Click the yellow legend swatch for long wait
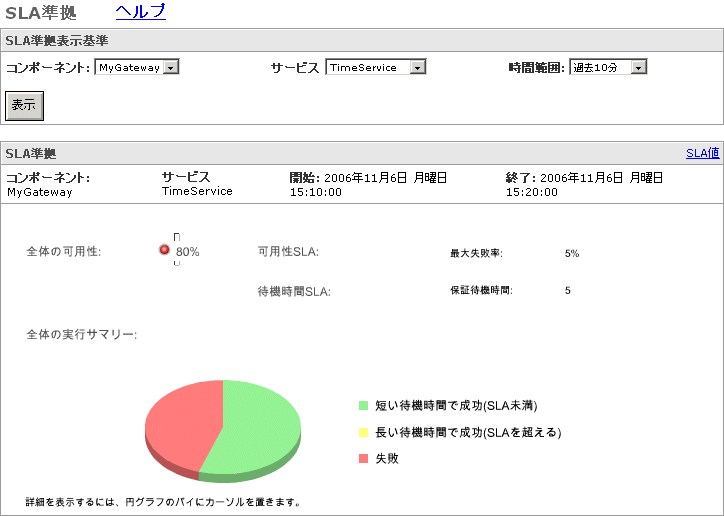The width and height of the screenshot is (724, 516). 363,432
